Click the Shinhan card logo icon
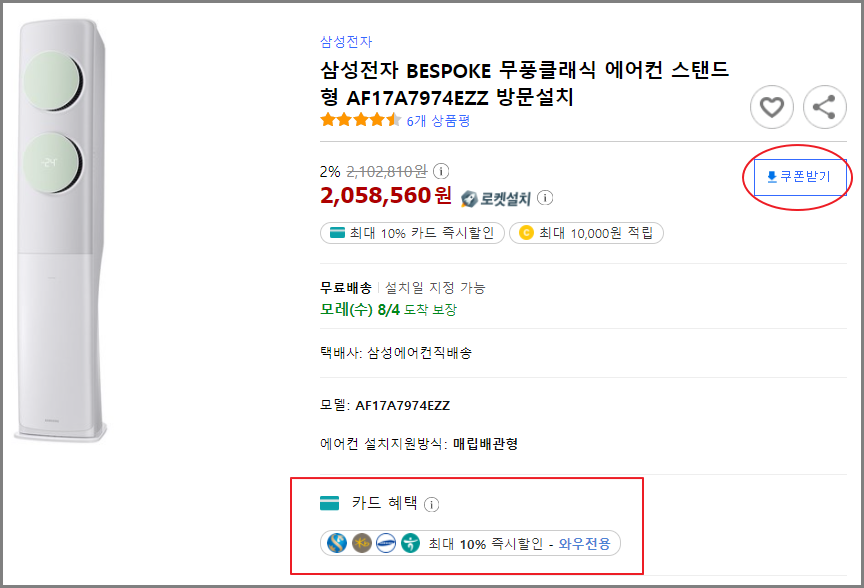The width and height of the screenshot is (864, 588). 337,543
